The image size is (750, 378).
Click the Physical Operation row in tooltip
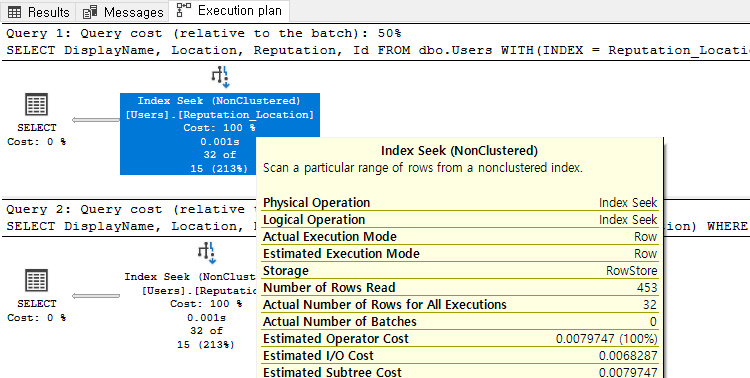pyautogui.click(x=460, y=202)
